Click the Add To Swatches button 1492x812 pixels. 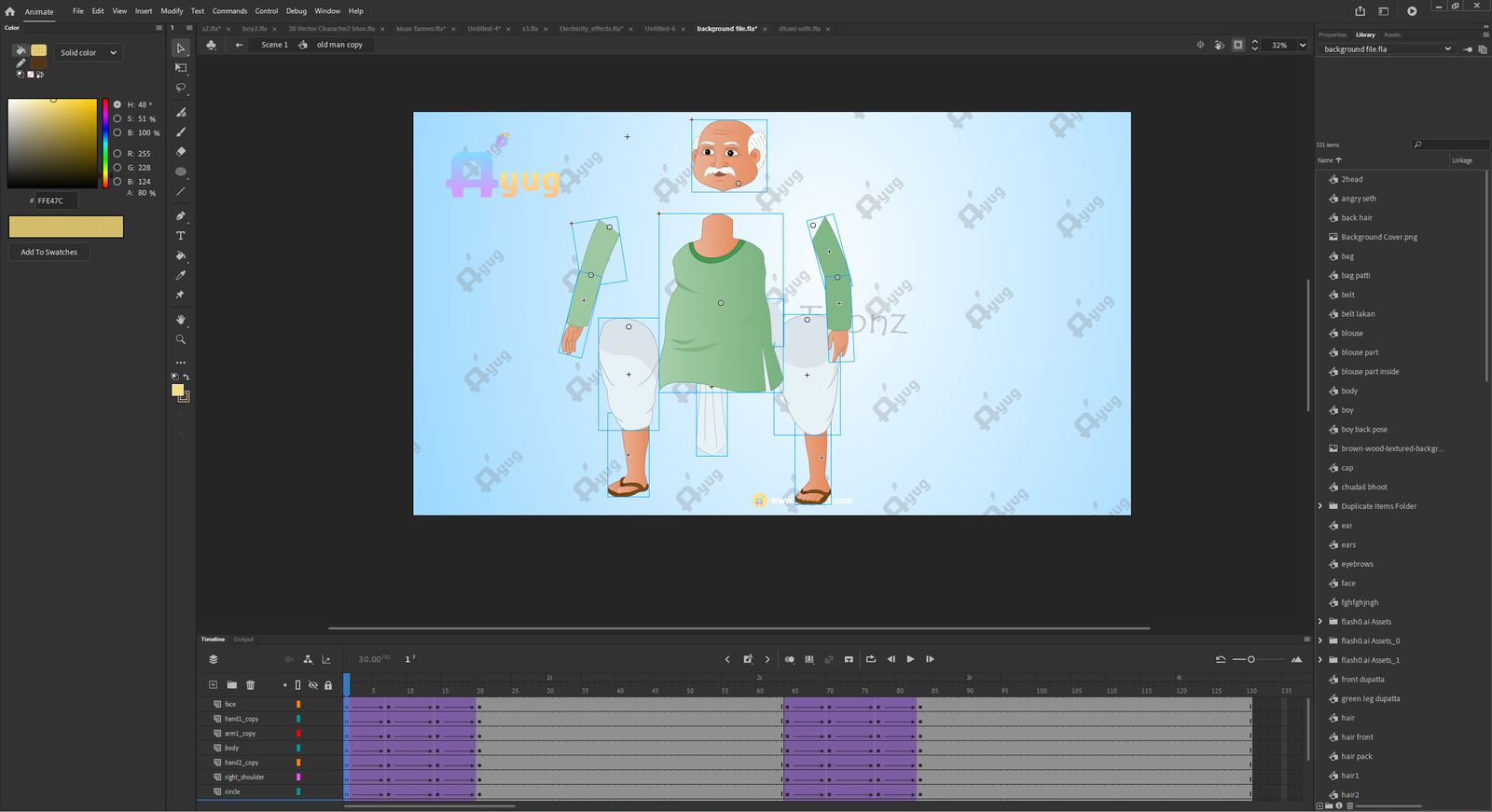point(49,252)
